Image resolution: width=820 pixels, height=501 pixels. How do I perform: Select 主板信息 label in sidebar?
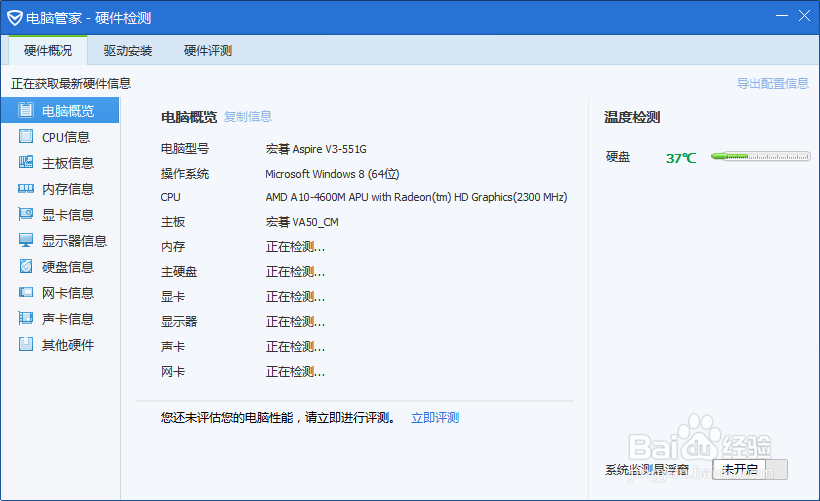(x=68, y=163)
